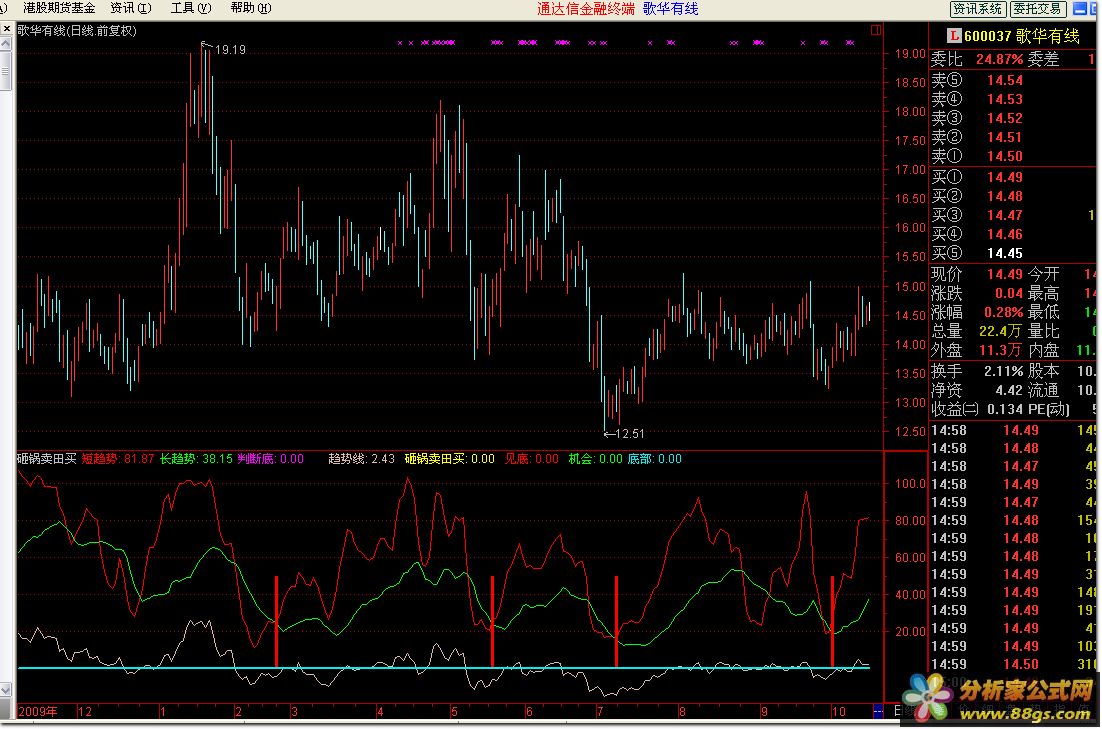
Task: Click the 2009年 label on the time axis
Action: coord(38,711)
